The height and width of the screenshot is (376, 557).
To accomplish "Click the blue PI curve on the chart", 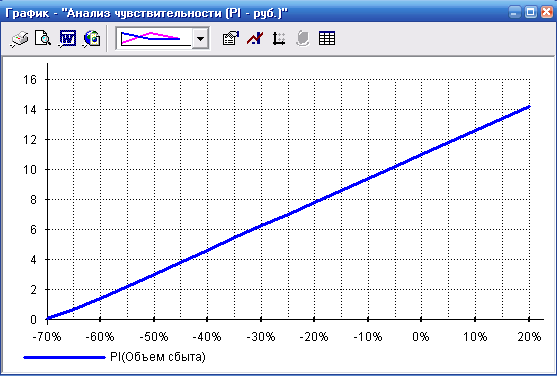I will (288, 214).
